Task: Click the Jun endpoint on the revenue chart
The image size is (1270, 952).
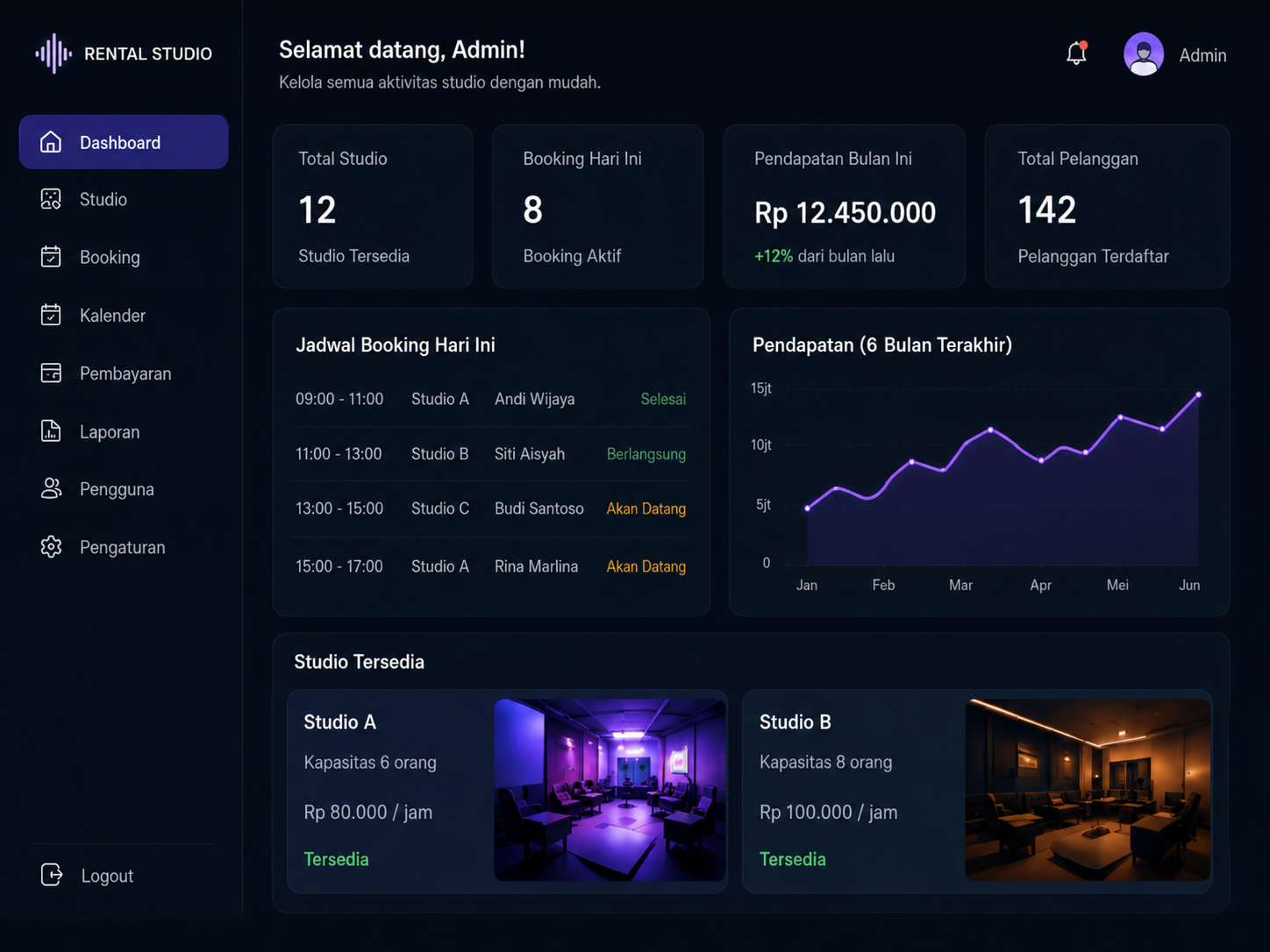Action: [1198, 395]
